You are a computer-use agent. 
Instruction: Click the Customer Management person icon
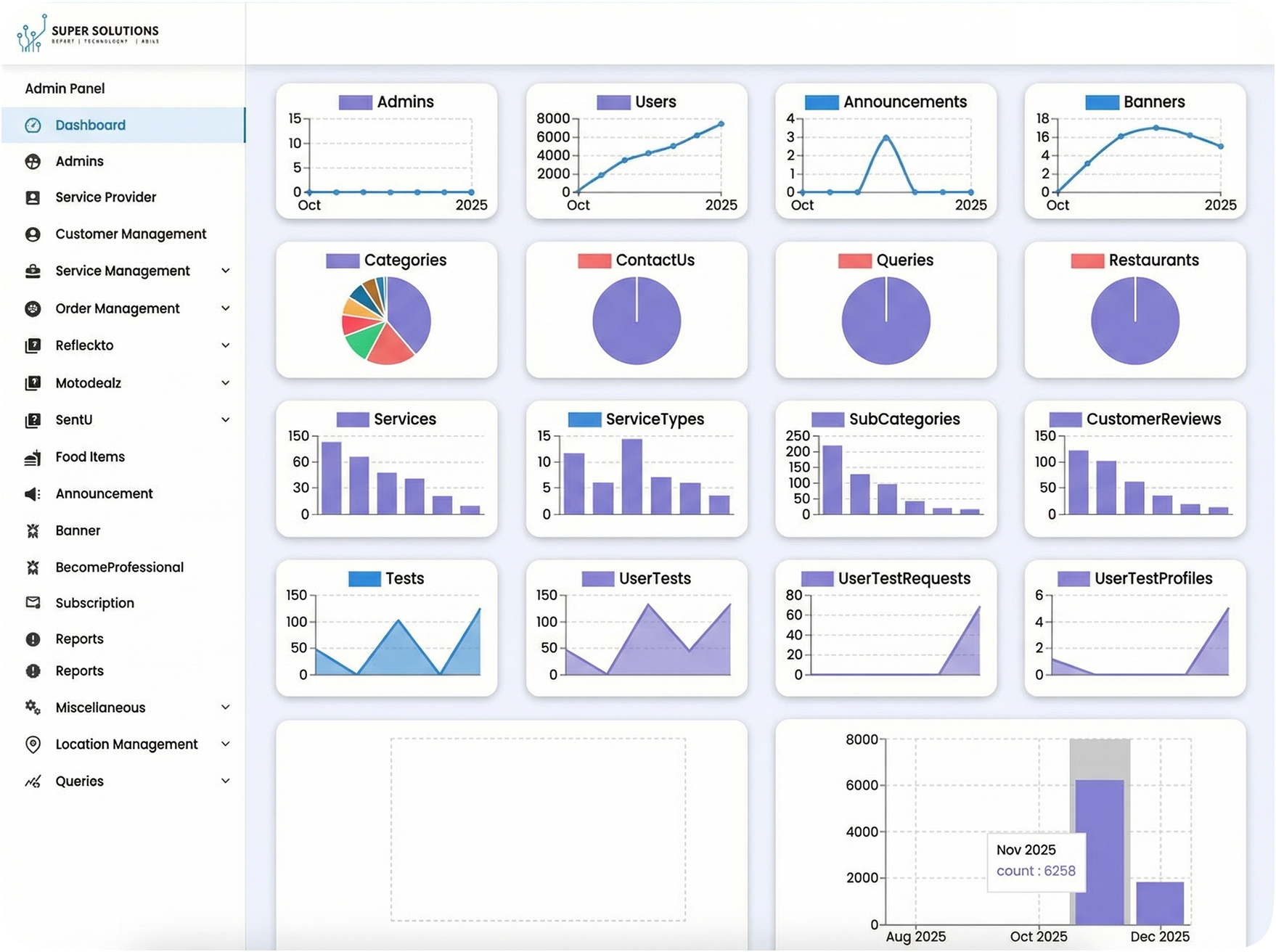click(33, 234)
